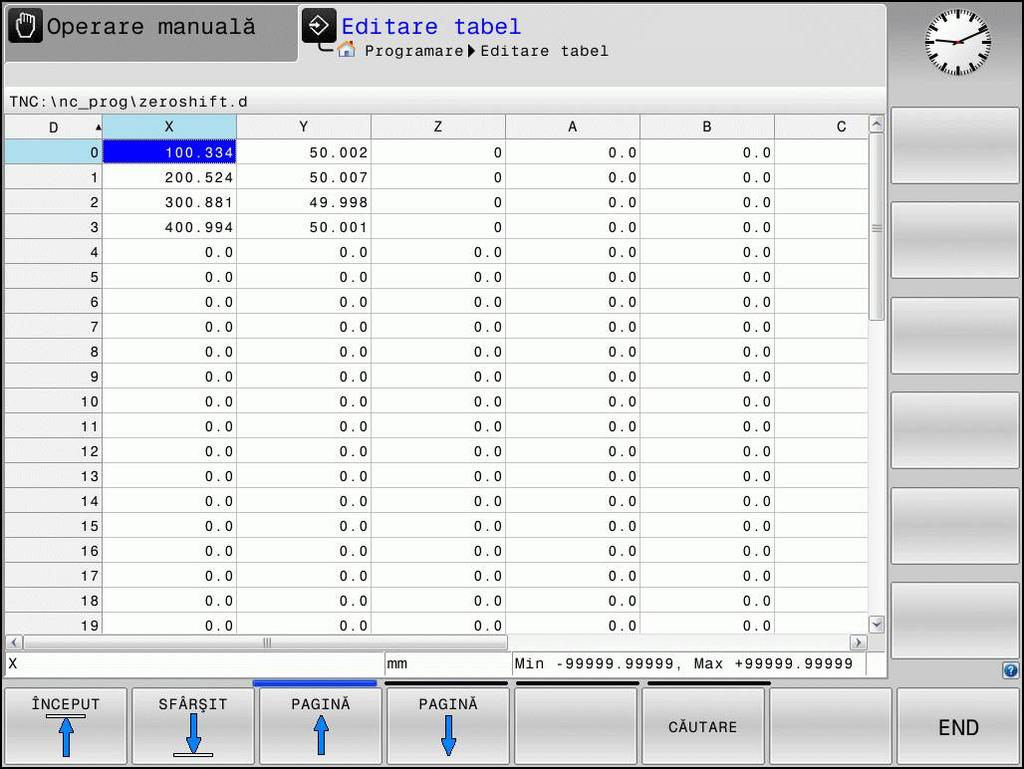Viewport: 1024px width, 769px height.
Task: Click the END soft key
Action: click(x=958, y=726)
